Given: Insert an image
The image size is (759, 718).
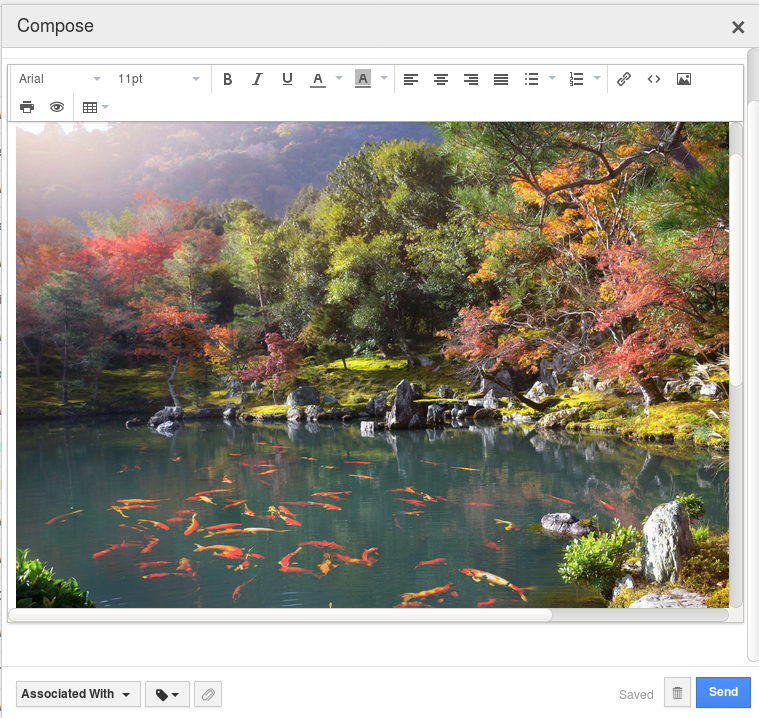Looking at the screenshot, I should [x=683, y=79].
